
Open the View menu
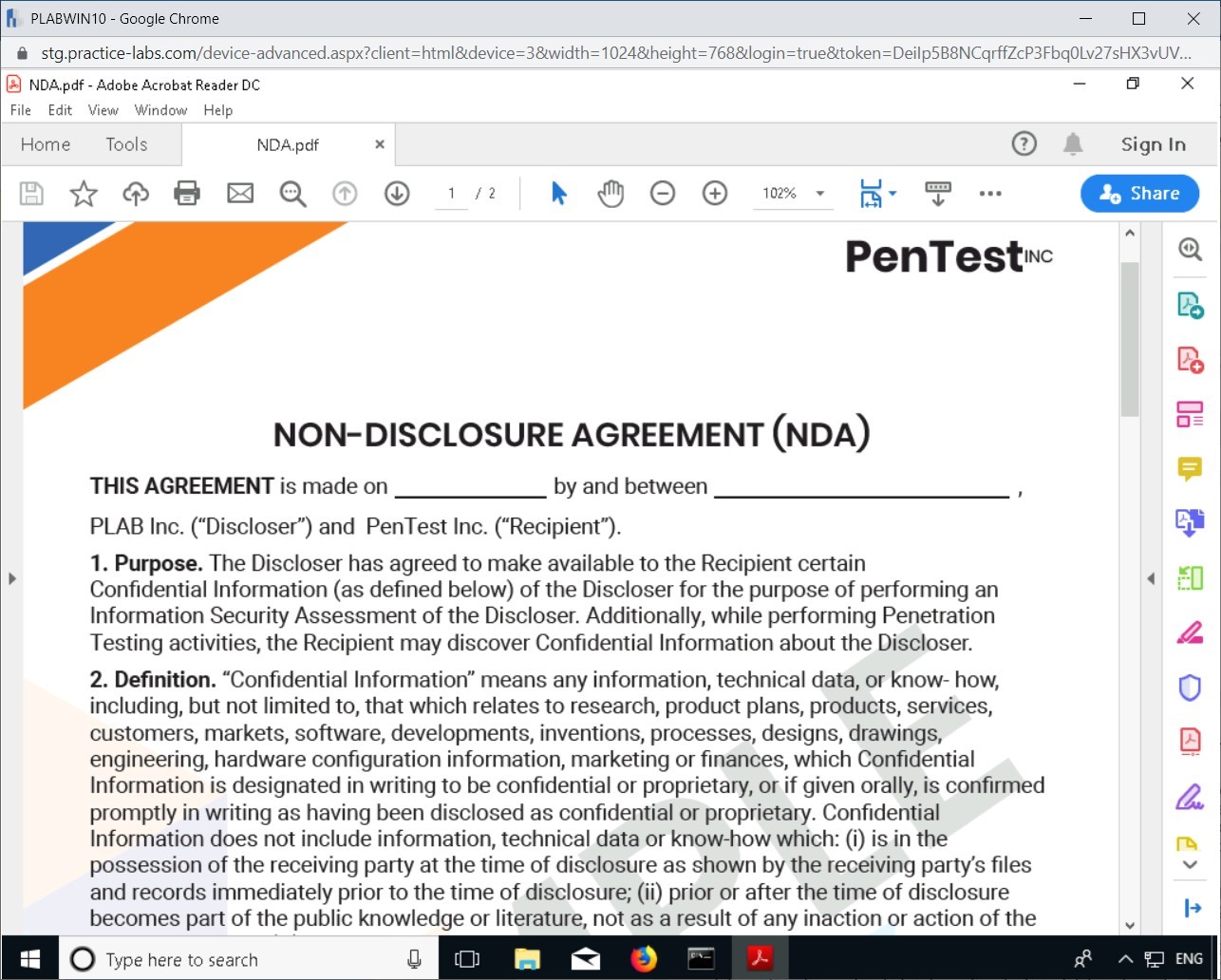point(103,110)
